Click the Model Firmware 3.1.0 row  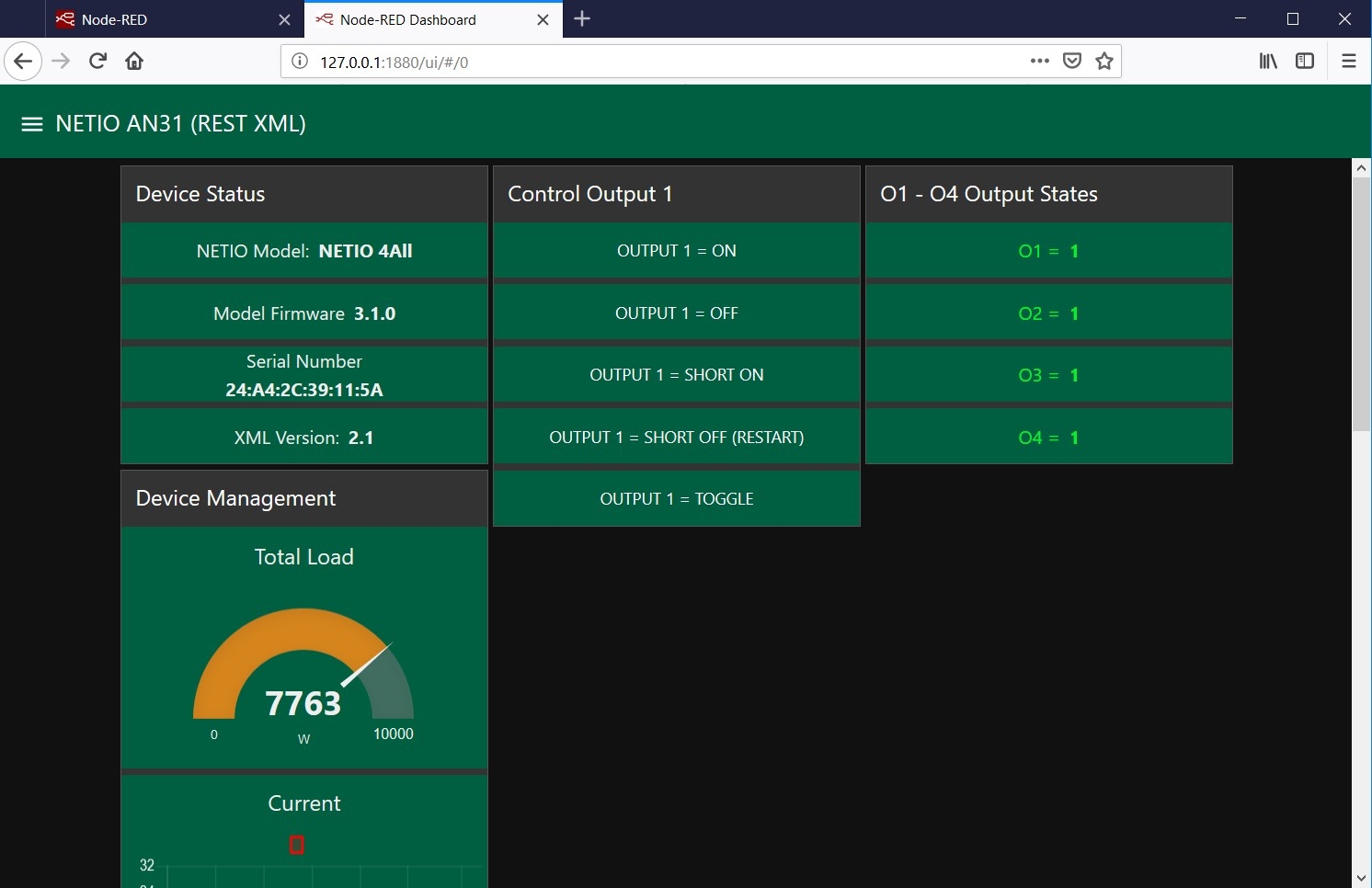coord(304,313)
